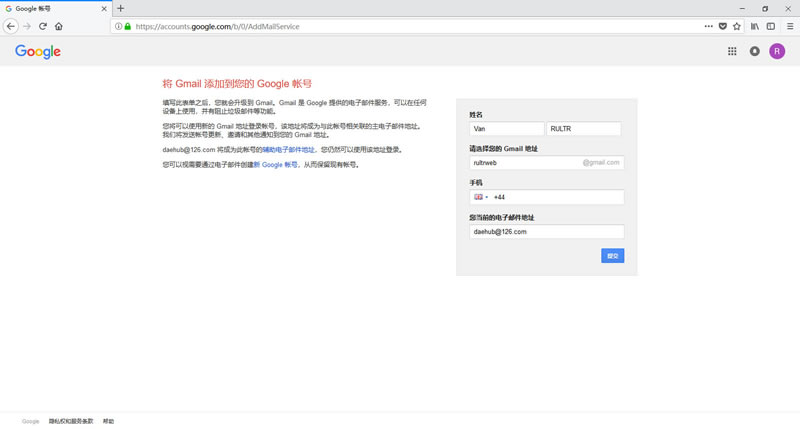Select the Google 帐号 browser tab

coord(56,9)
